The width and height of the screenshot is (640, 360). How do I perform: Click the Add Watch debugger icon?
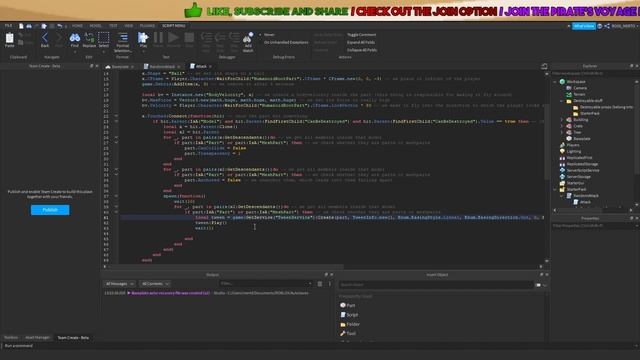pyautogui.click(x=248, y=38)
